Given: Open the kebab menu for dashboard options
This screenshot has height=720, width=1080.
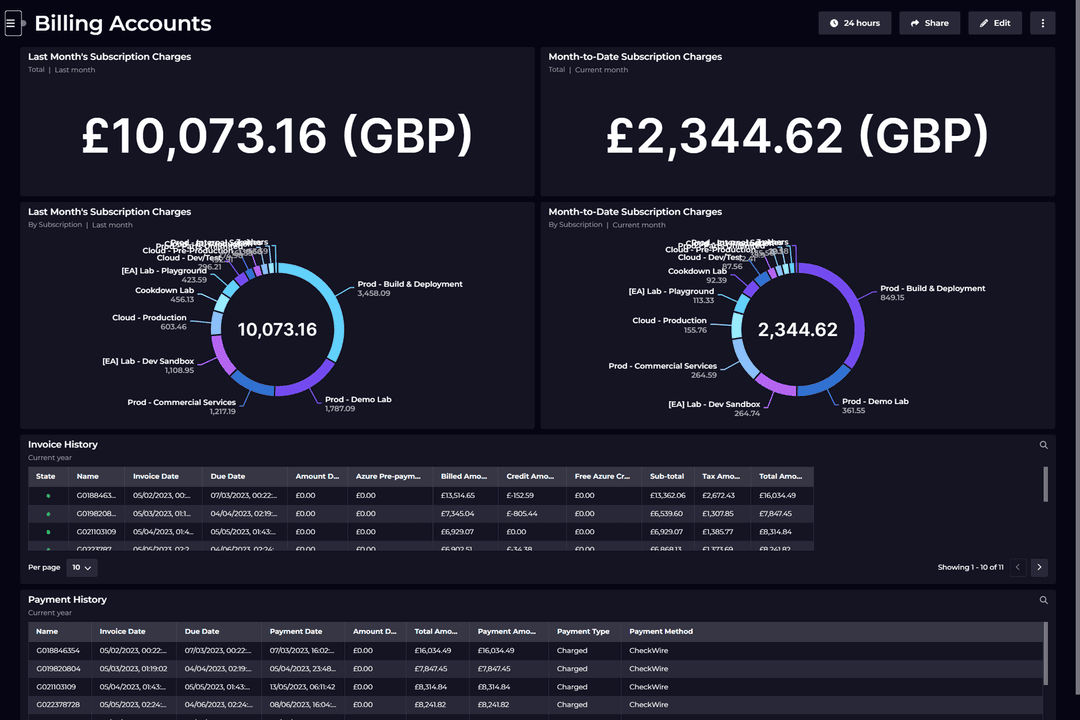Looking at the screenshot, I should click(x=1043, y=22).
